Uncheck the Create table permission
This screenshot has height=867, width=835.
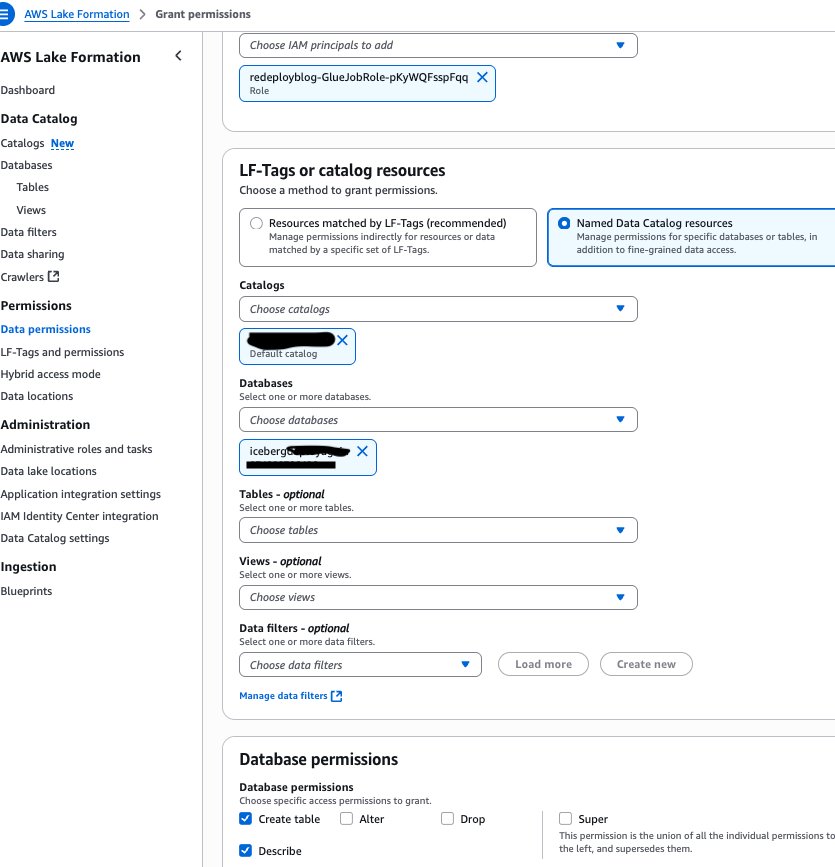(246, 819)
